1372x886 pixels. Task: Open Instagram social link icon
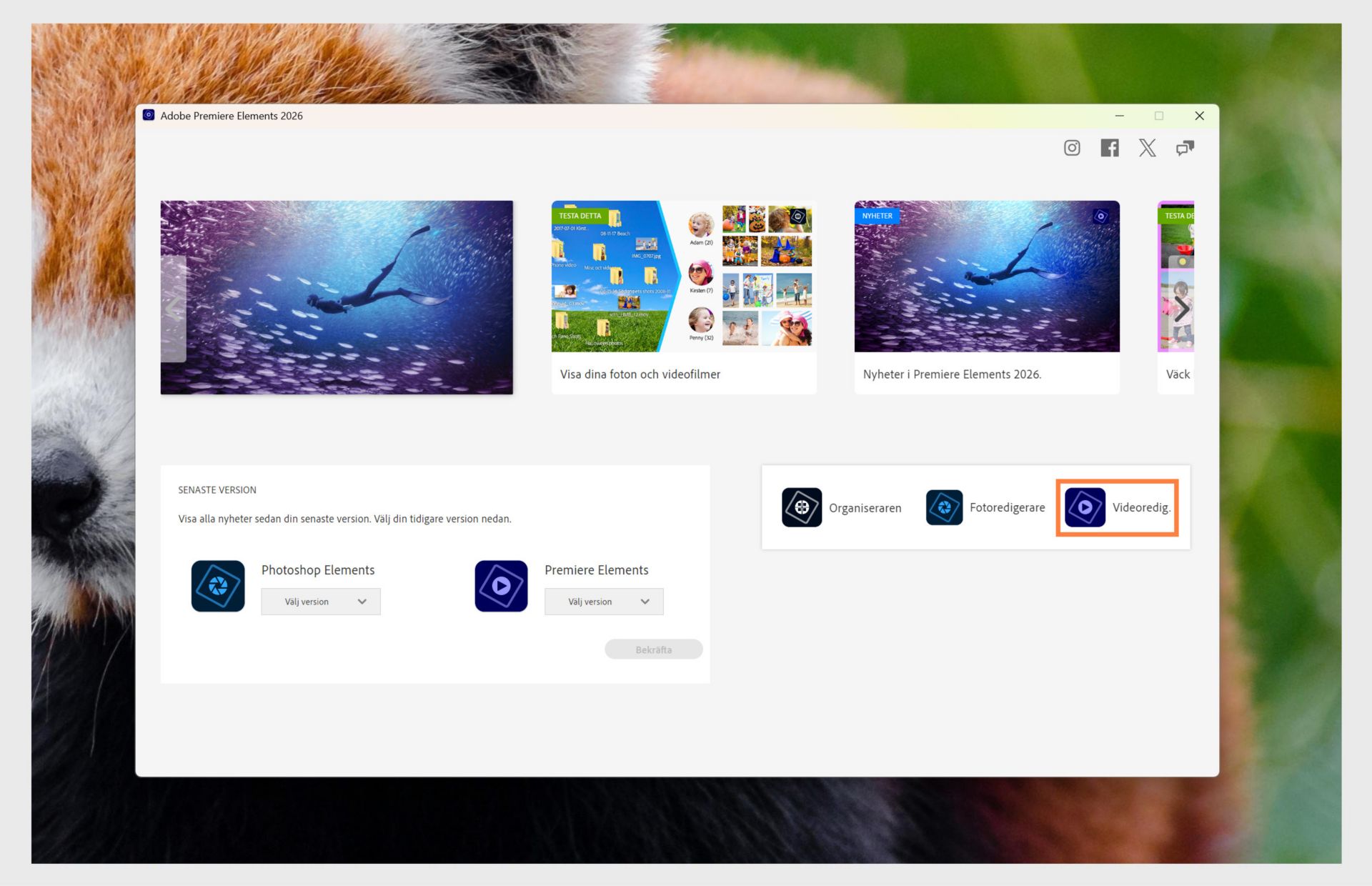click(1072, 148)
